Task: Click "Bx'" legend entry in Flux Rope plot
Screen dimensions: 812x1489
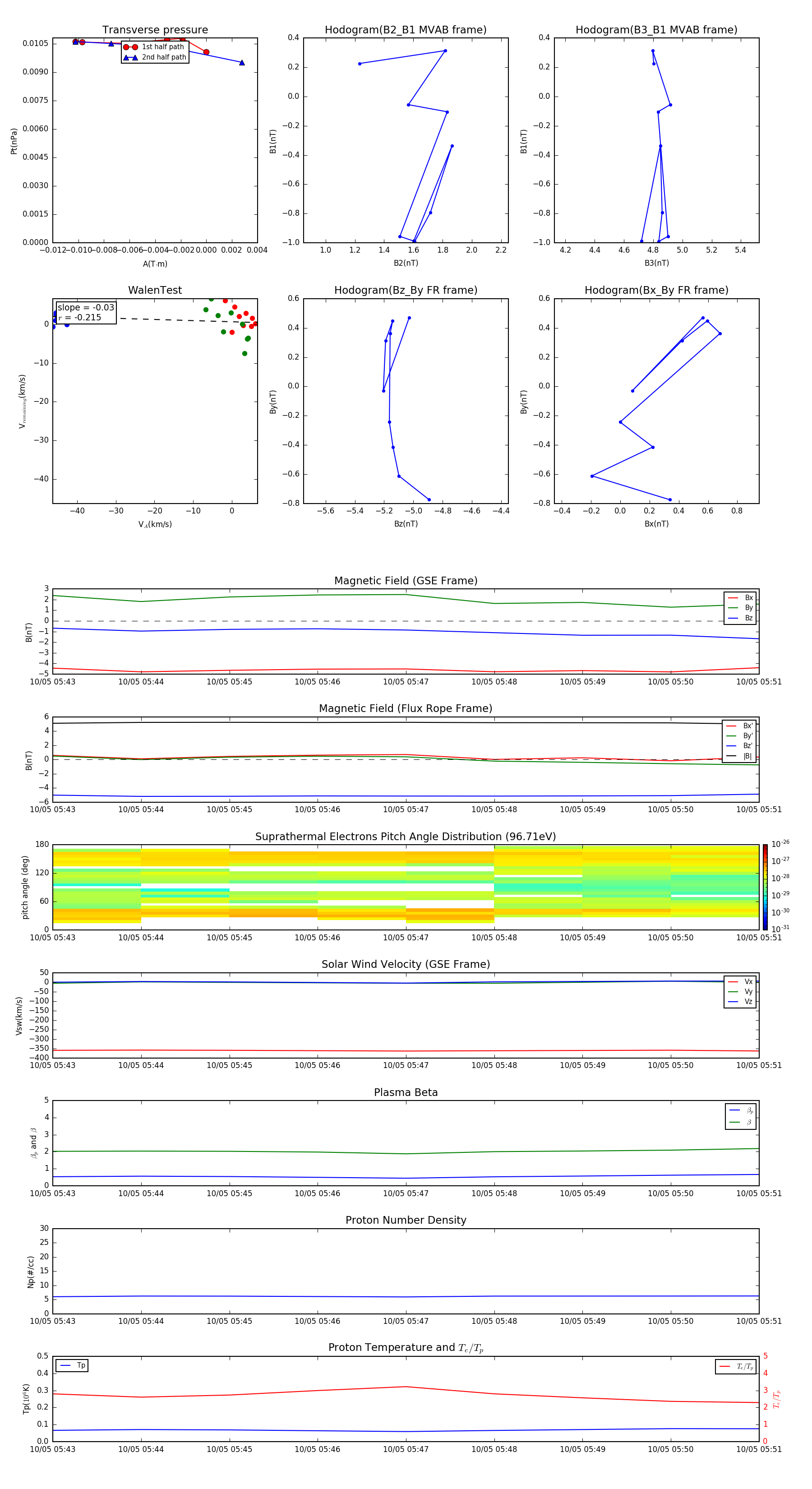Action: point(740,726)
